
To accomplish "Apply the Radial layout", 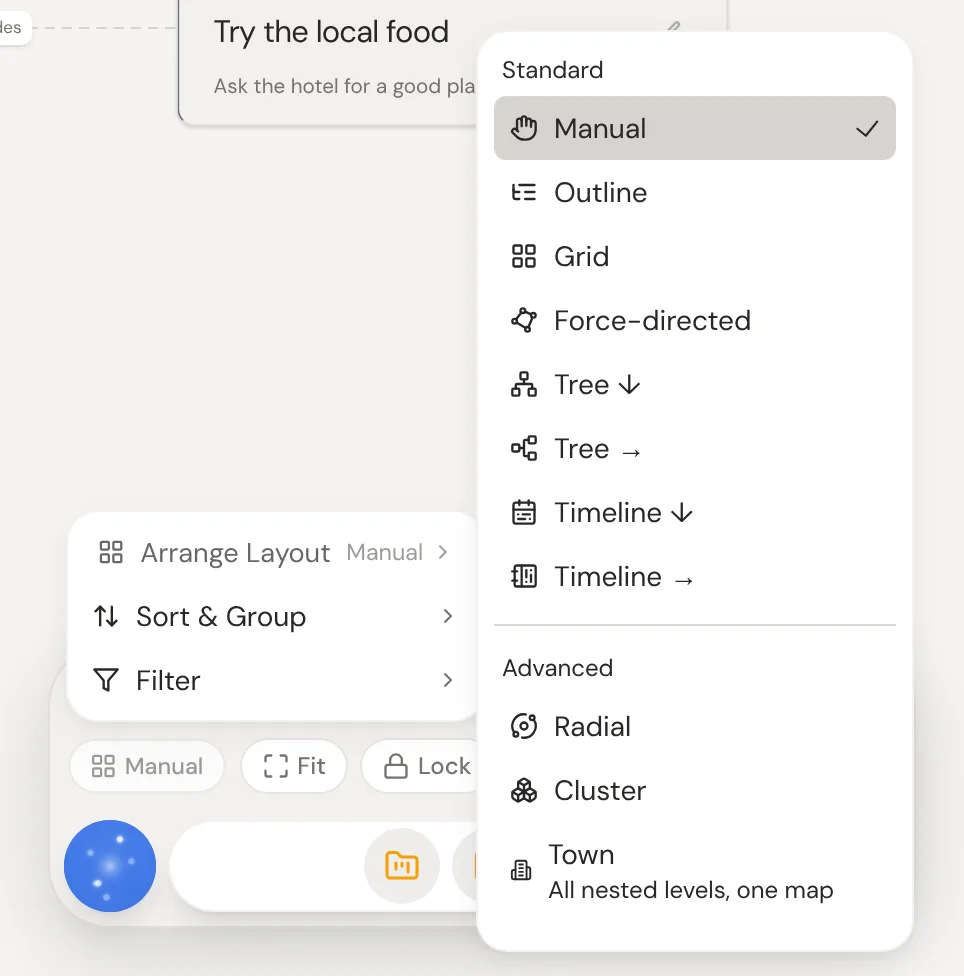I will click(x=695, y=726).
